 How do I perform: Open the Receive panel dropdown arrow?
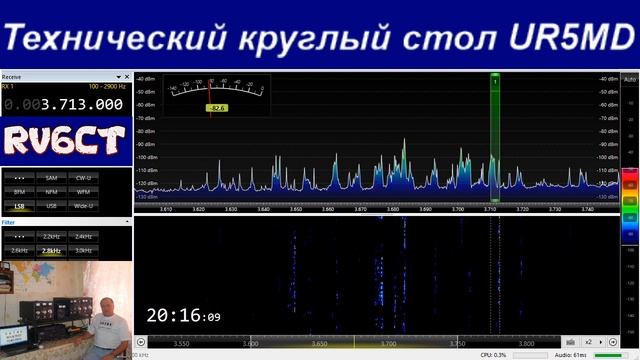click(118, 77)
